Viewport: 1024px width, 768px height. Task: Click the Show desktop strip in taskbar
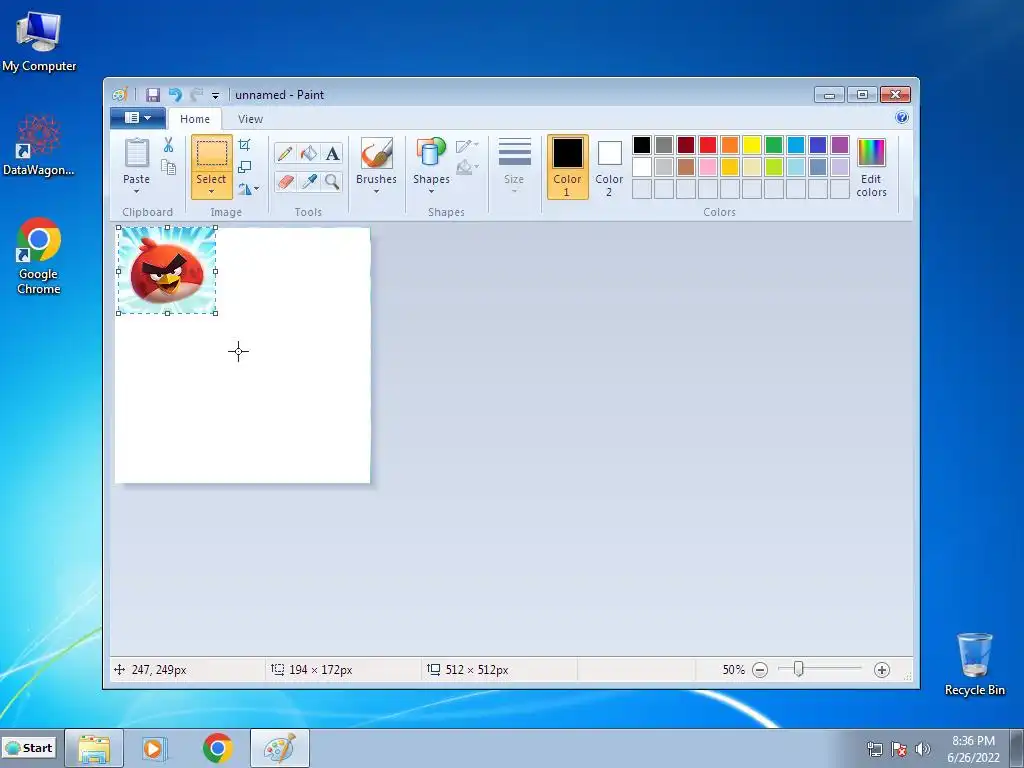1016,748
